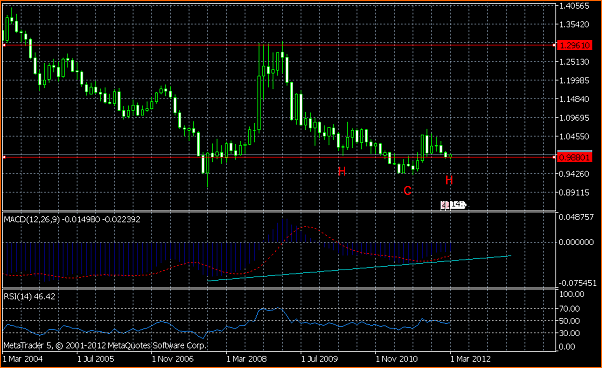Click the 1.19985 value on the price scale
Screen dimensions: 602x368
click(x=574, y=81)
